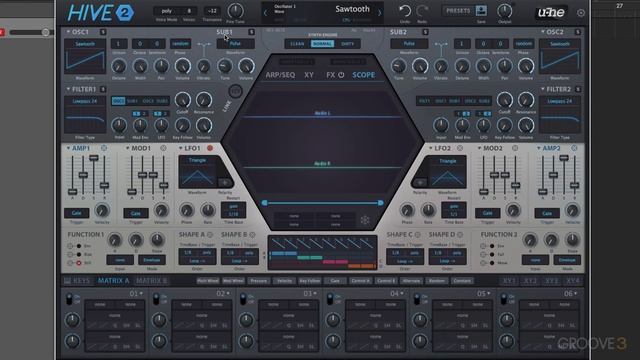Expand the AMP1 section menu triangle
This screenshot has height=360, width=640.
[x=68, y=148]
